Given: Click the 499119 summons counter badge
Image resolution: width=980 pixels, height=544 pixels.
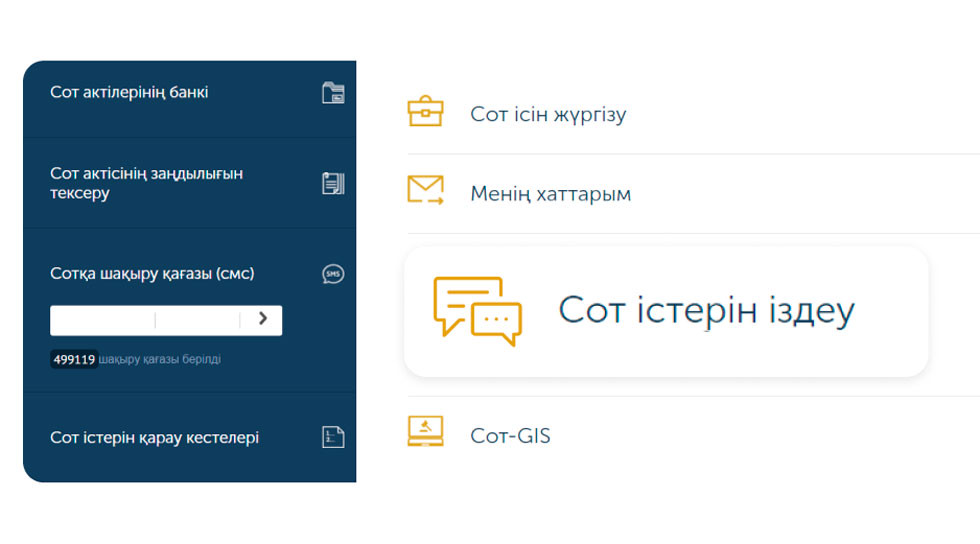Looking at the screenshot, I should (x=74, y=359).
